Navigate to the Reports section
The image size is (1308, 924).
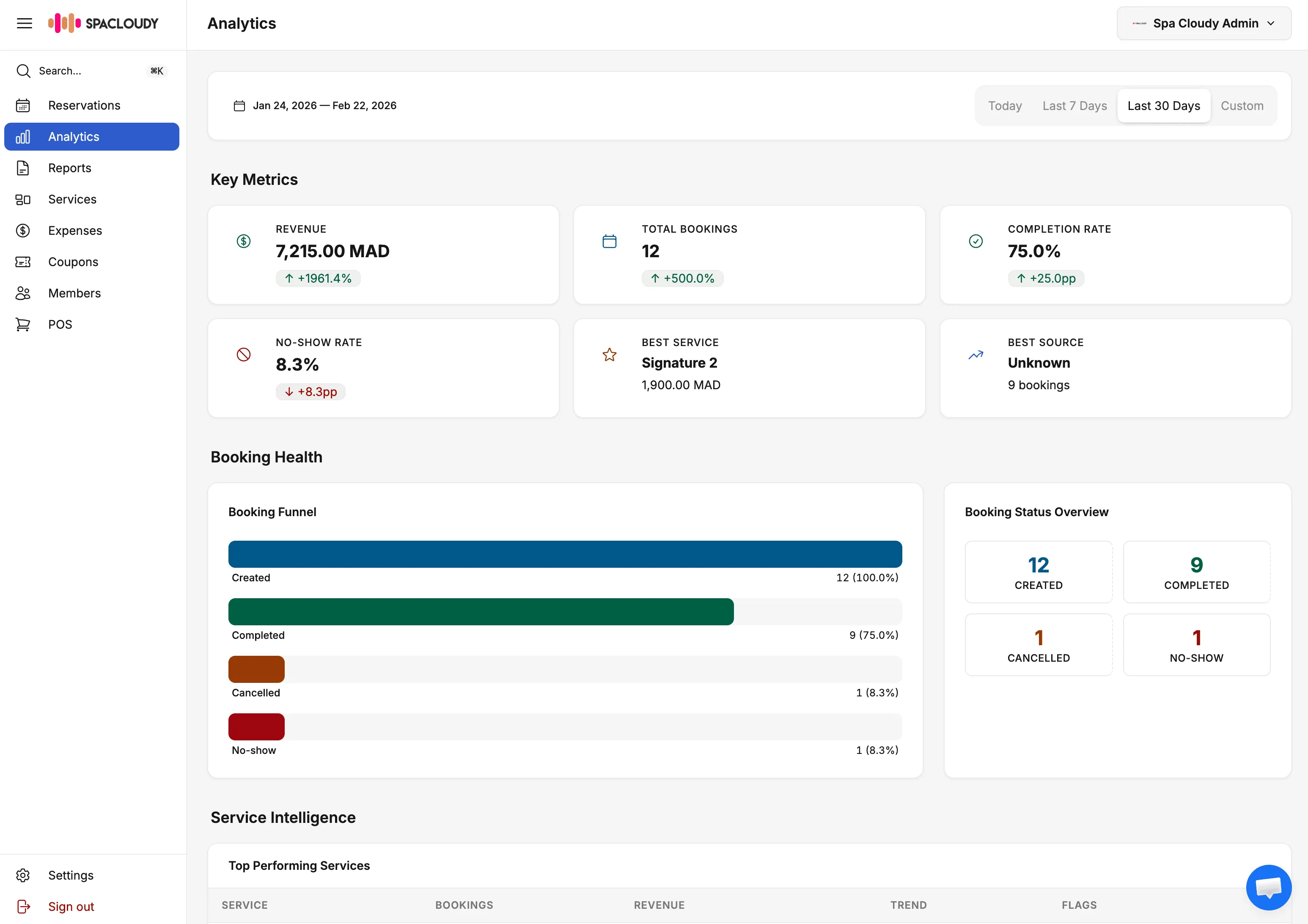point(69,168)
